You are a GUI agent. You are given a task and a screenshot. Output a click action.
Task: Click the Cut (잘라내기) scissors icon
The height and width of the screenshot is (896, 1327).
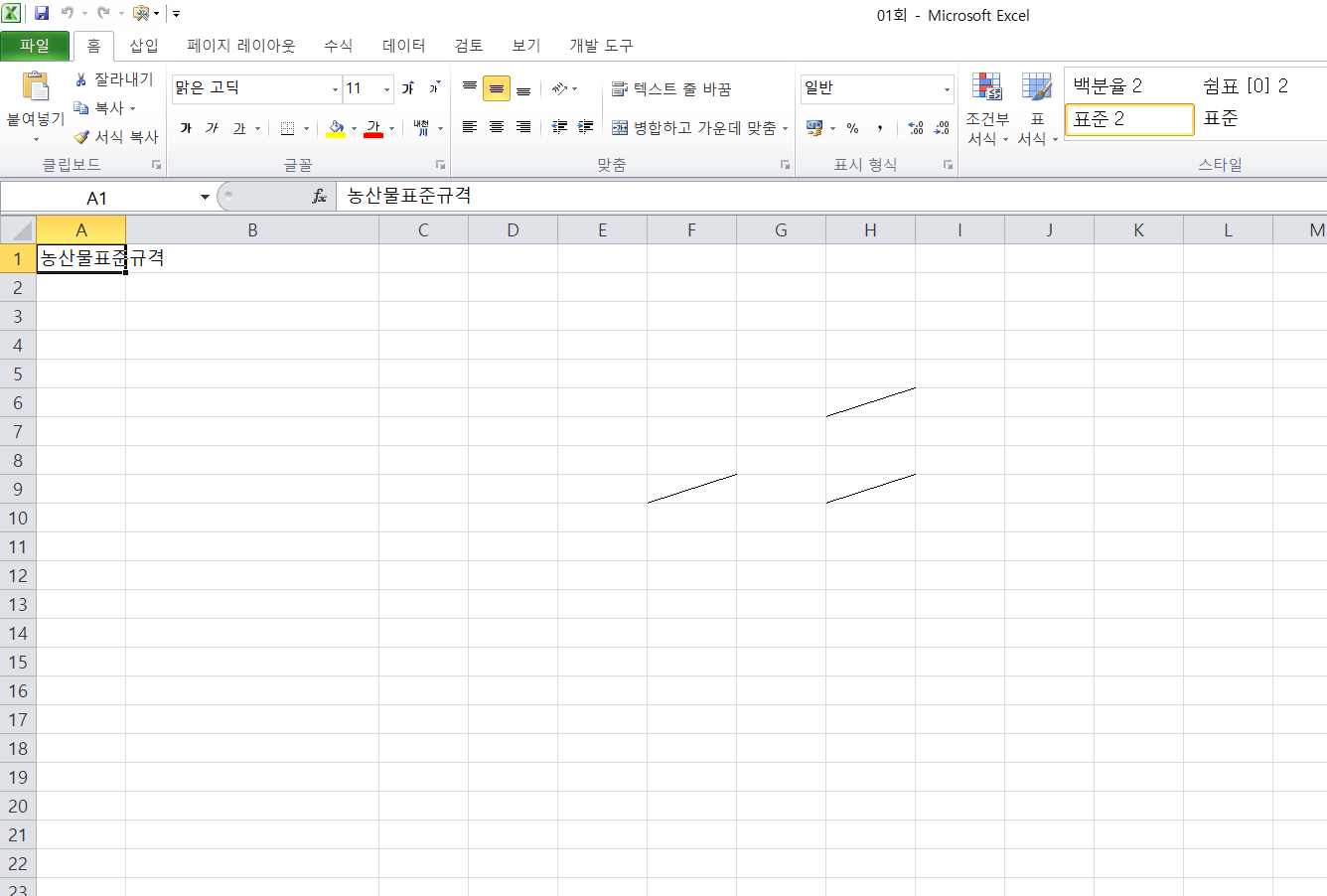click(x=81, y=79)
